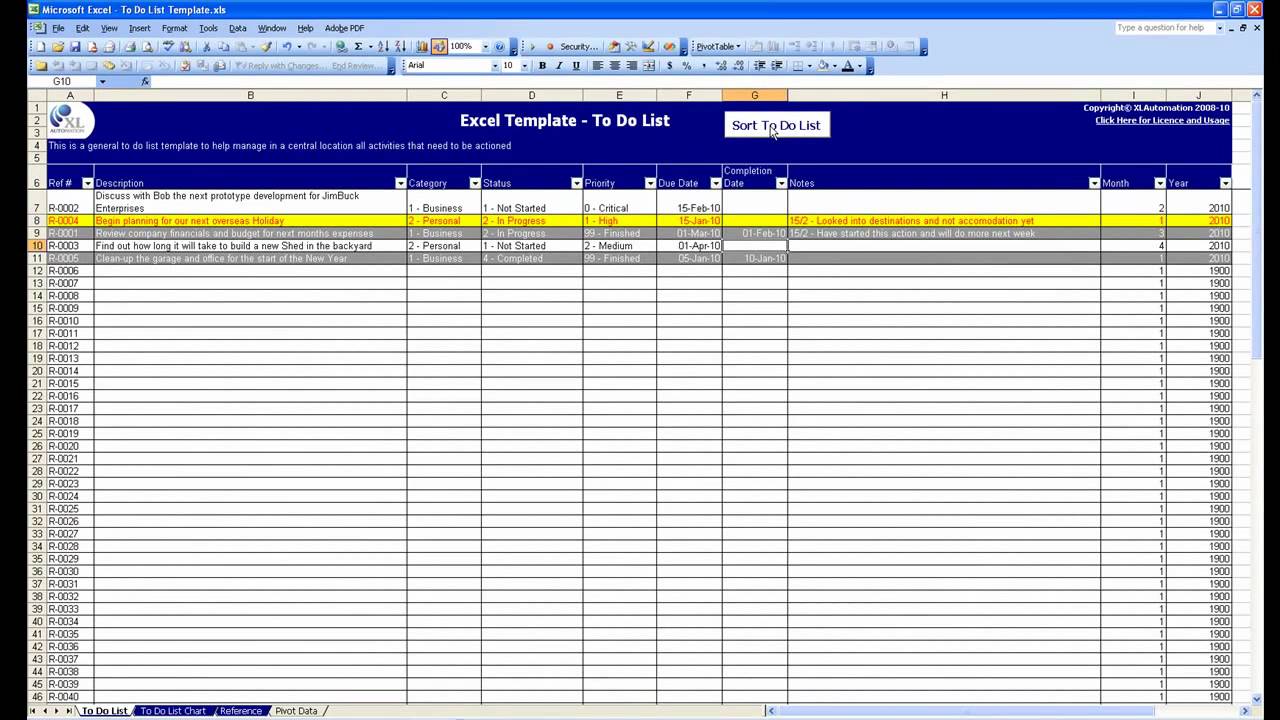Click the Print icon
Viewport: 1280px width, 720px height.
(129, 46)
